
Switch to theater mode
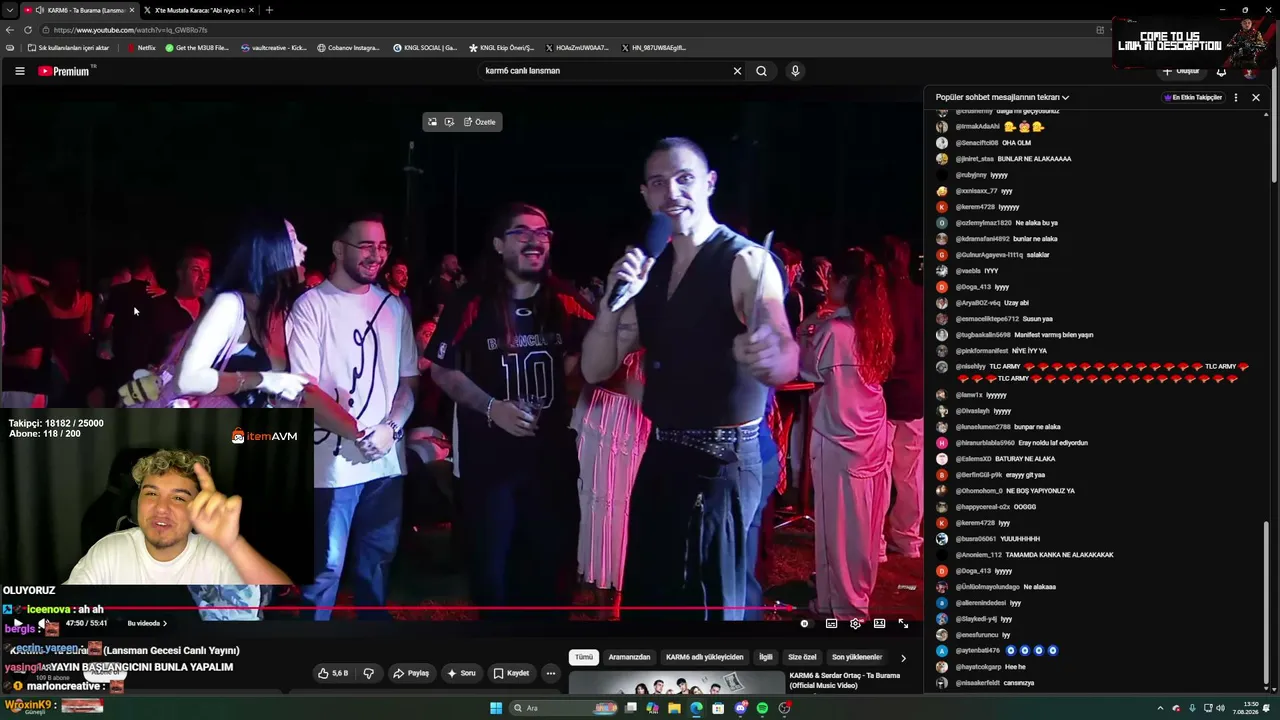click(x=879, y=623)
